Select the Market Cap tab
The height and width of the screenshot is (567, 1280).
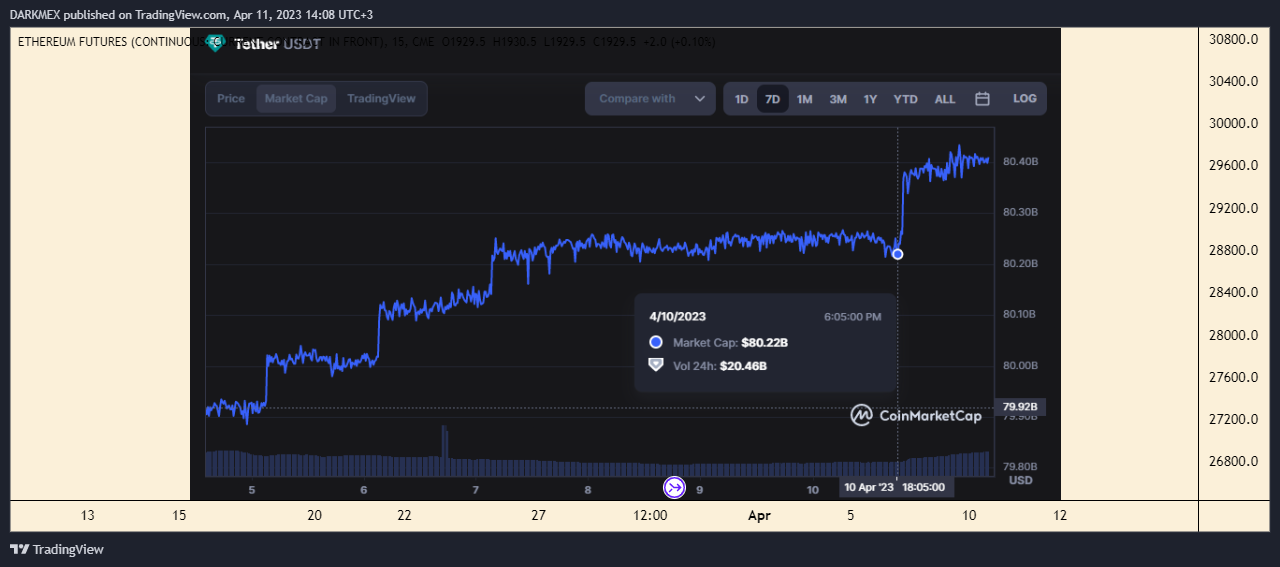[296, 99]
